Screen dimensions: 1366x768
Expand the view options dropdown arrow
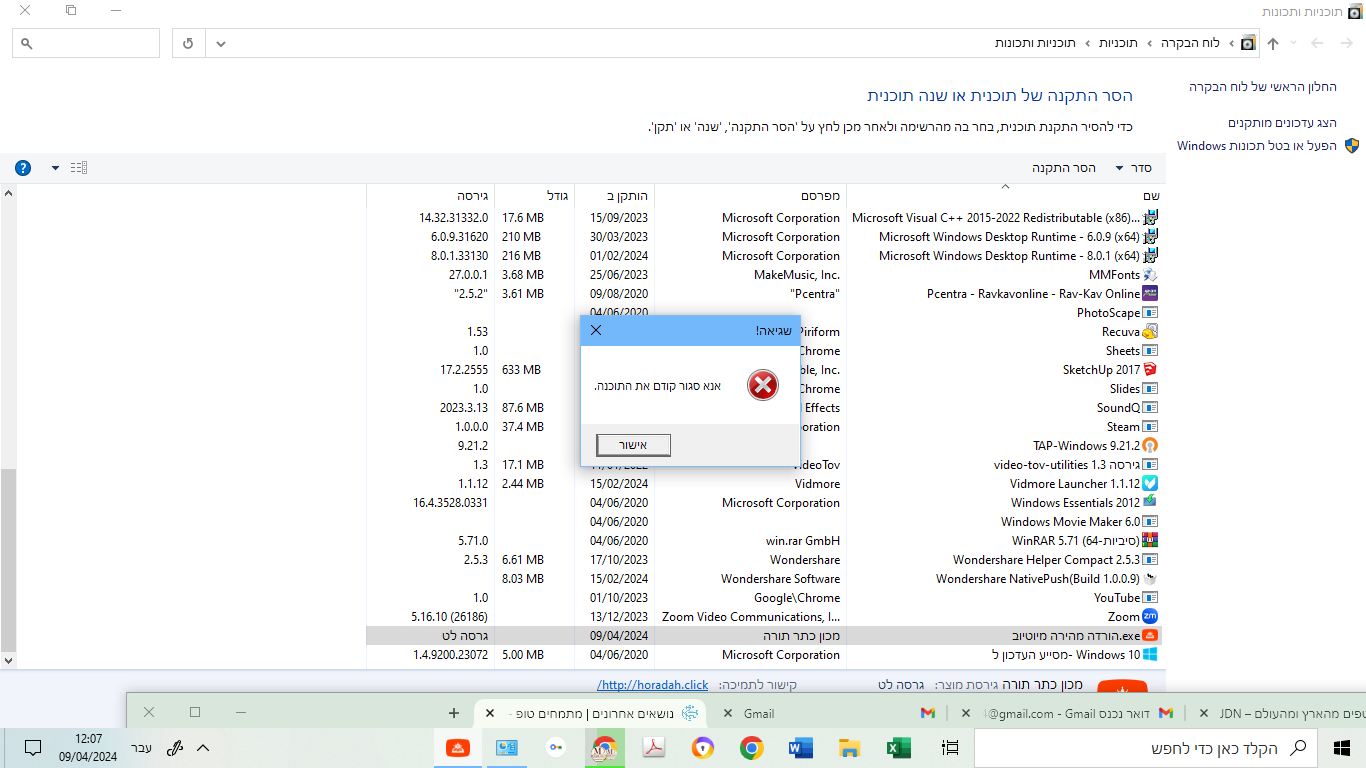[55, 168]
